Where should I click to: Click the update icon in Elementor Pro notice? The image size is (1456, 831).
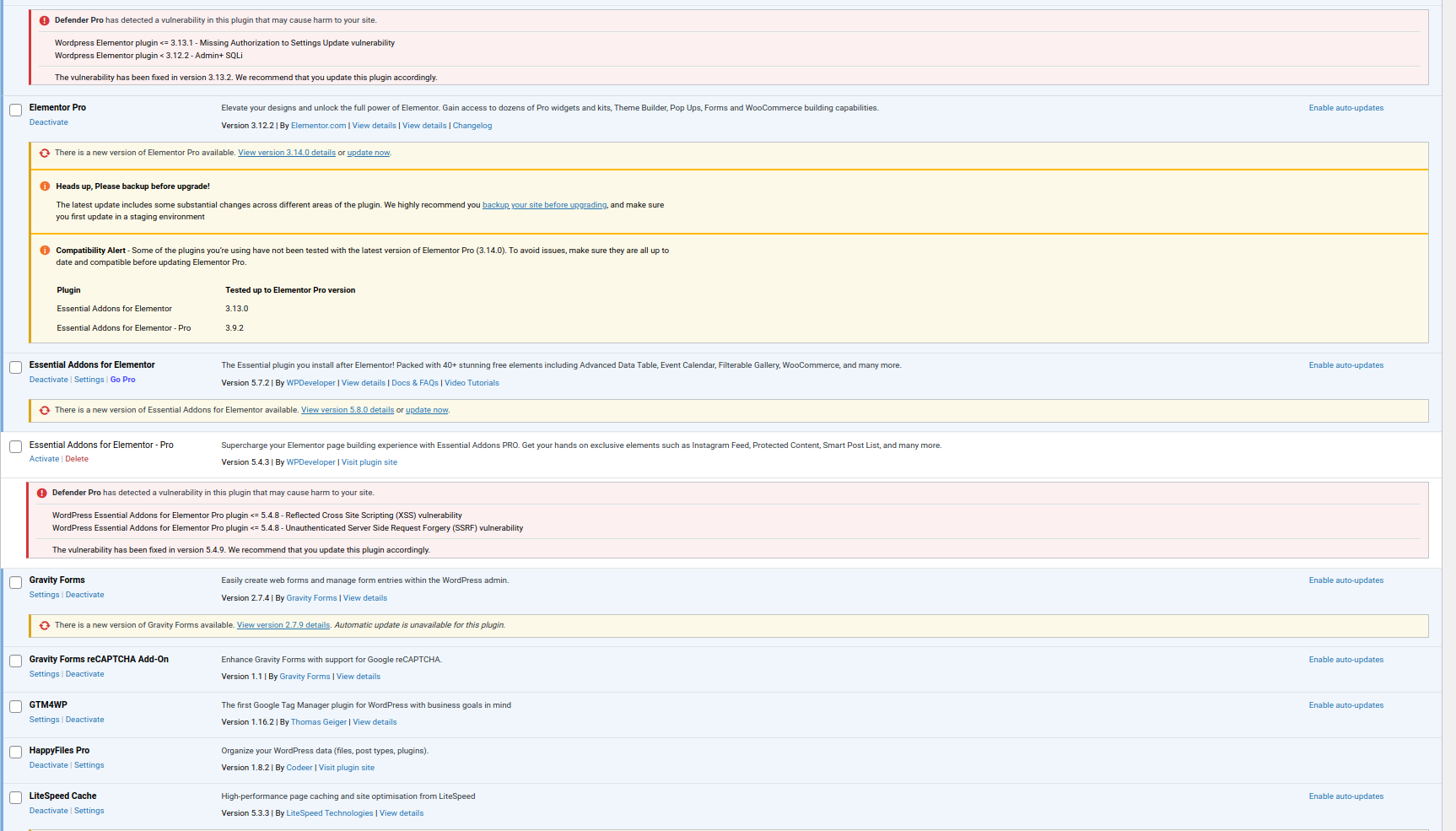pos(45,153)
